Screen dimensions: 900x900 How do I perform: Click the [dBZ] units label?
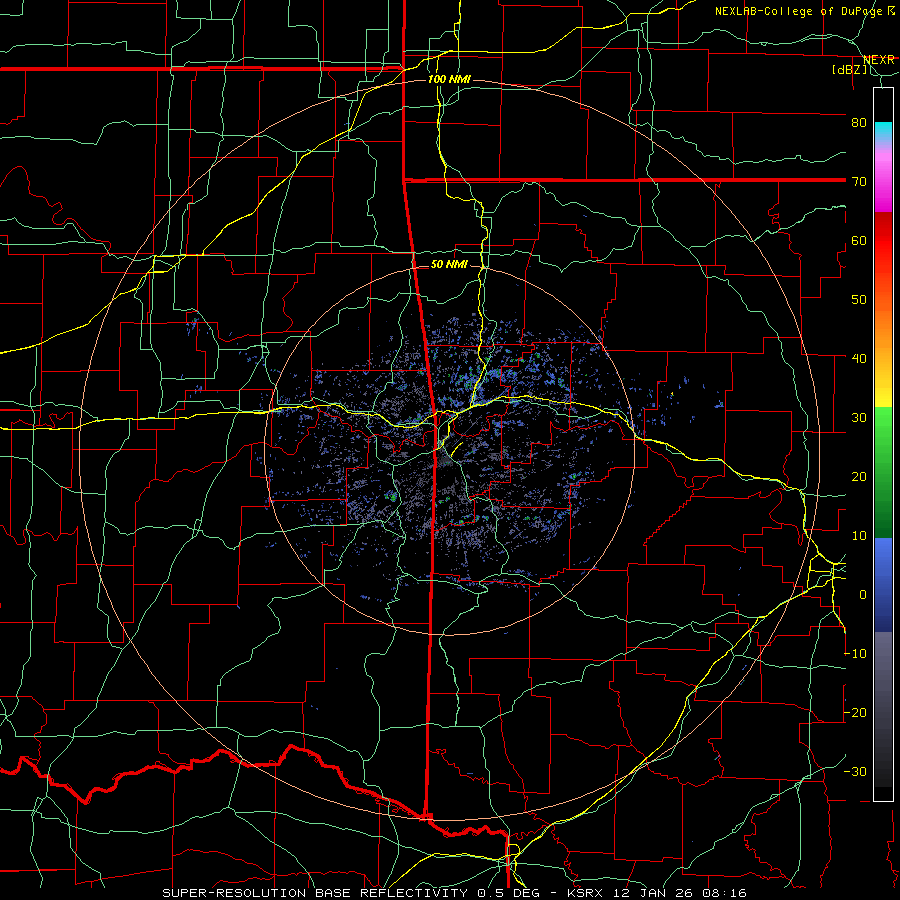(849, 69)
